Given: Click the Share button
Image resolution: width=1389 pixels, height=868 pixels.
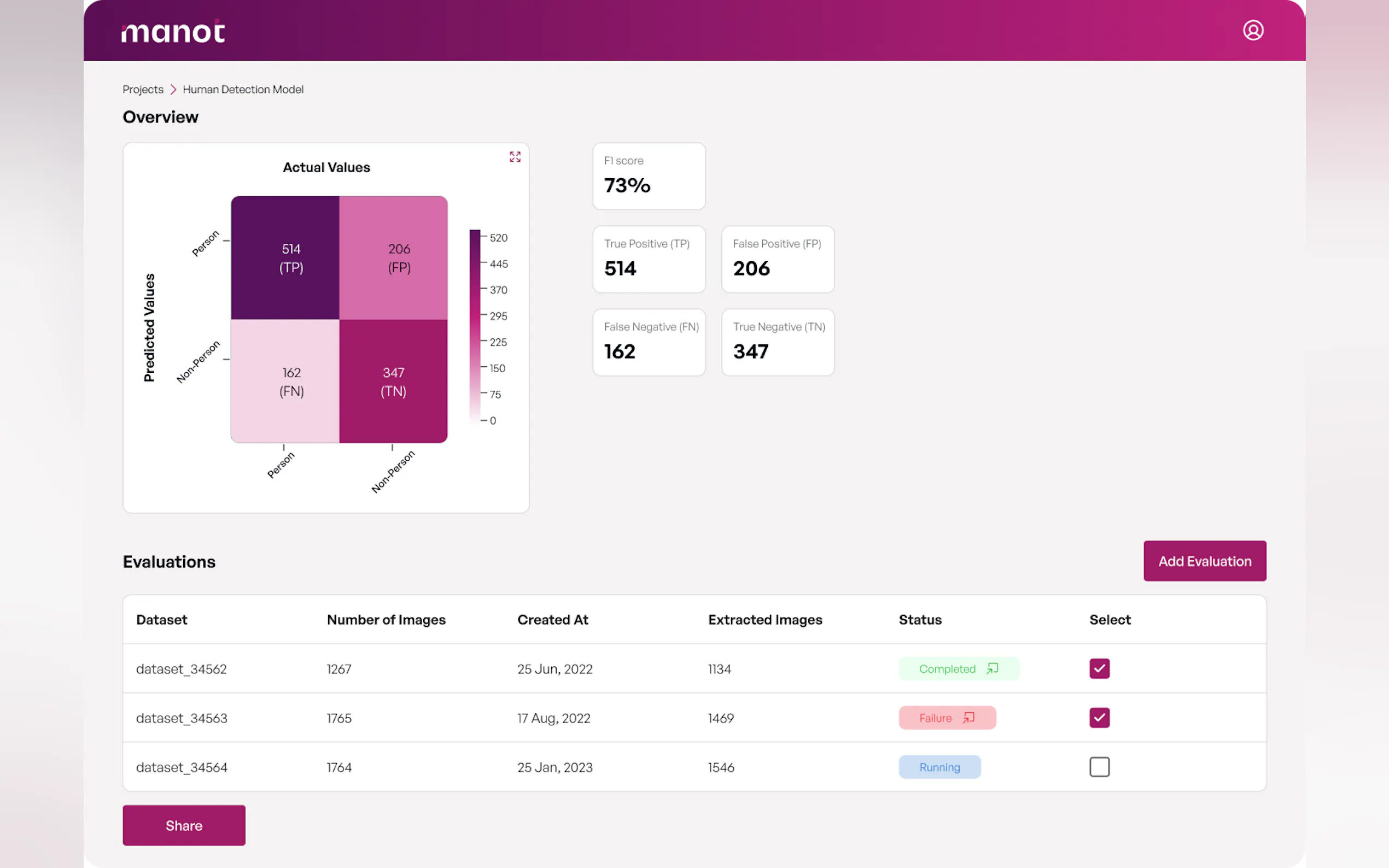Looking at the screenshot, I should pyautogui.click(x=184, y=825).
